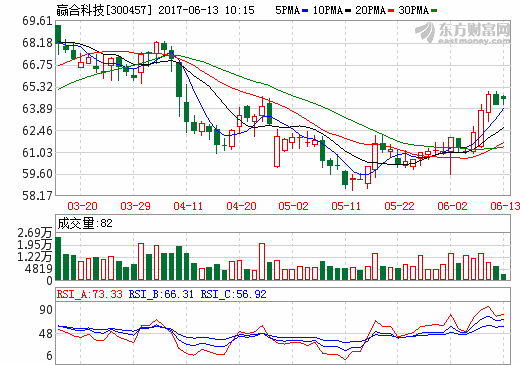The image size is (520, 365).
Task: Click the 06-13 date label
Action: point(505,206)
